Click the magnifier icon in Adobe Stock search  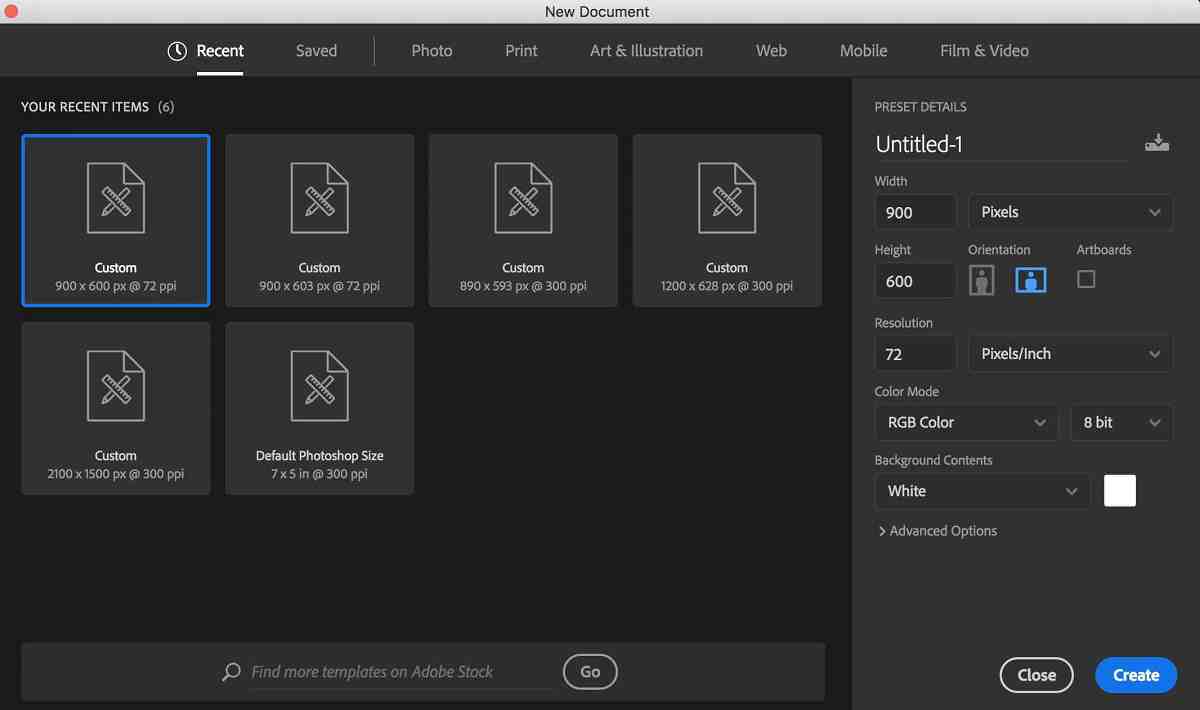[x=231, y=672]
